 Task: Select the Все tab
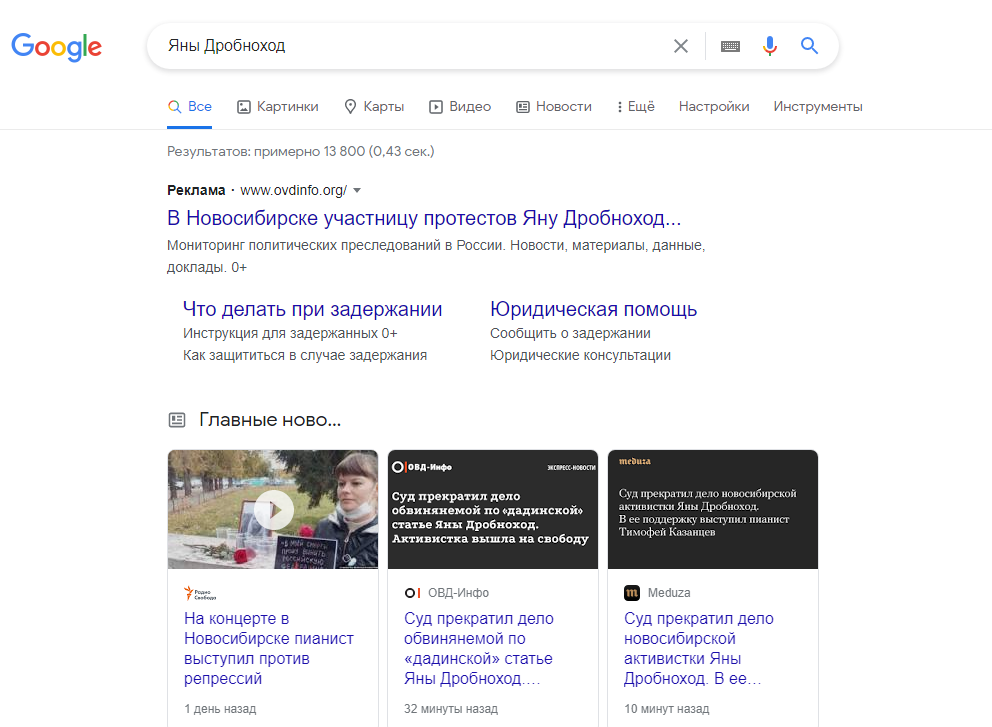(190, 106)
